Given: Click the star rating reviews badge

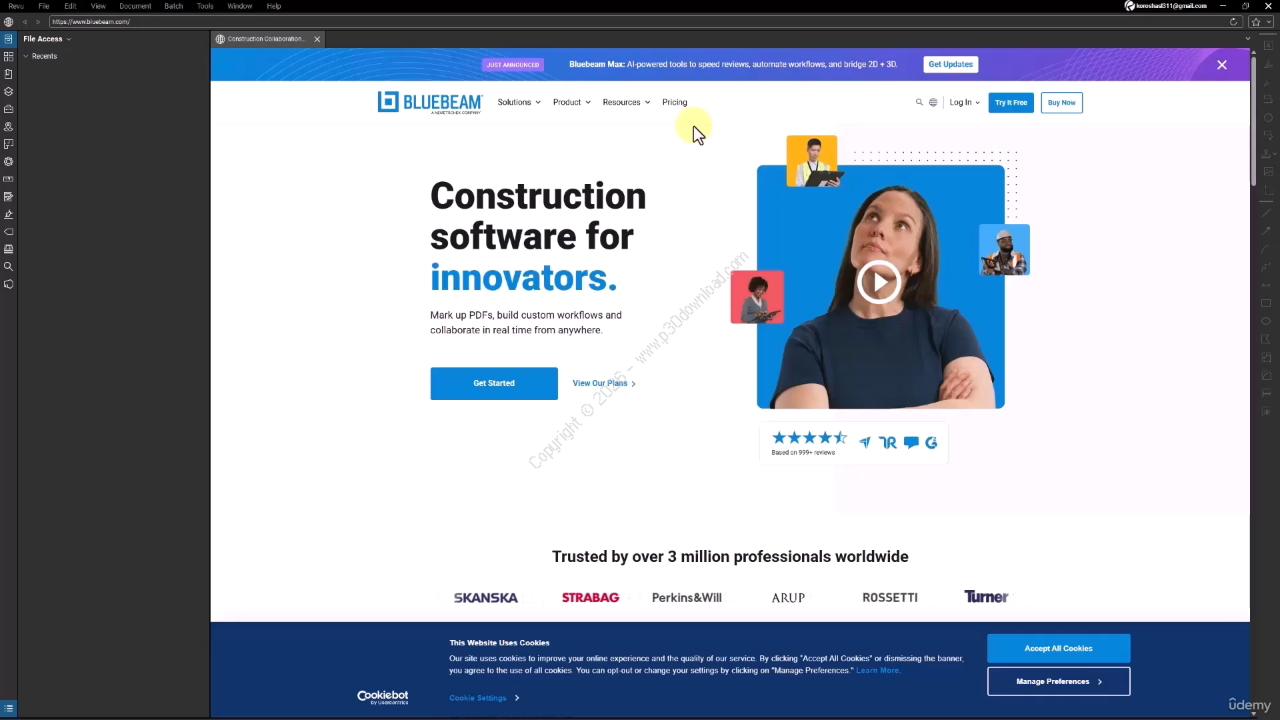Looking at the screenshot, I should point(854,443).
